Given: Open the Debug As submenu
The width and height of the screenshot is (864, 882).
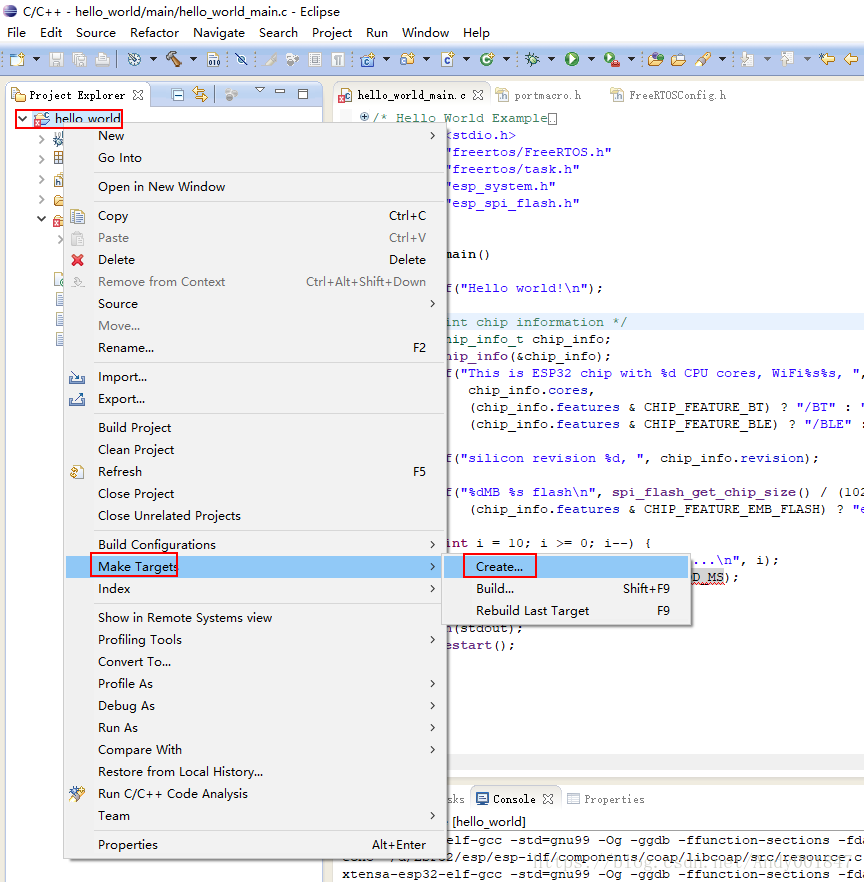Looking at the screenshot, I should pyautogui.click(x=254, y=705).
